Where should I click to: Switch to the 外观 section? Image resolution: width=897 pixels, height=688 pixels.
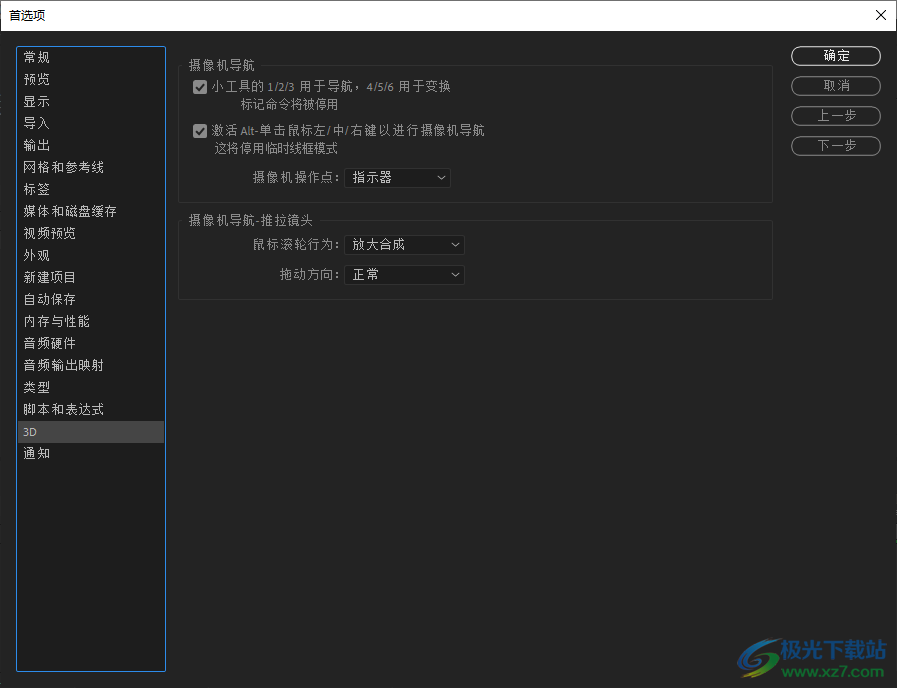(x=36, y=255)
